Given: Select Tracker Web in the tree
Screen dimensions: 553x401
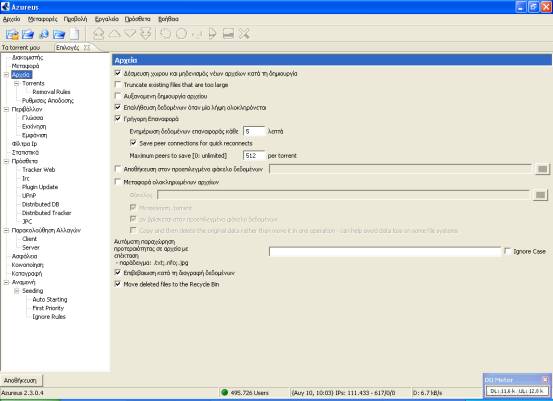Looking at the screenshot, I should click(38, 170).
